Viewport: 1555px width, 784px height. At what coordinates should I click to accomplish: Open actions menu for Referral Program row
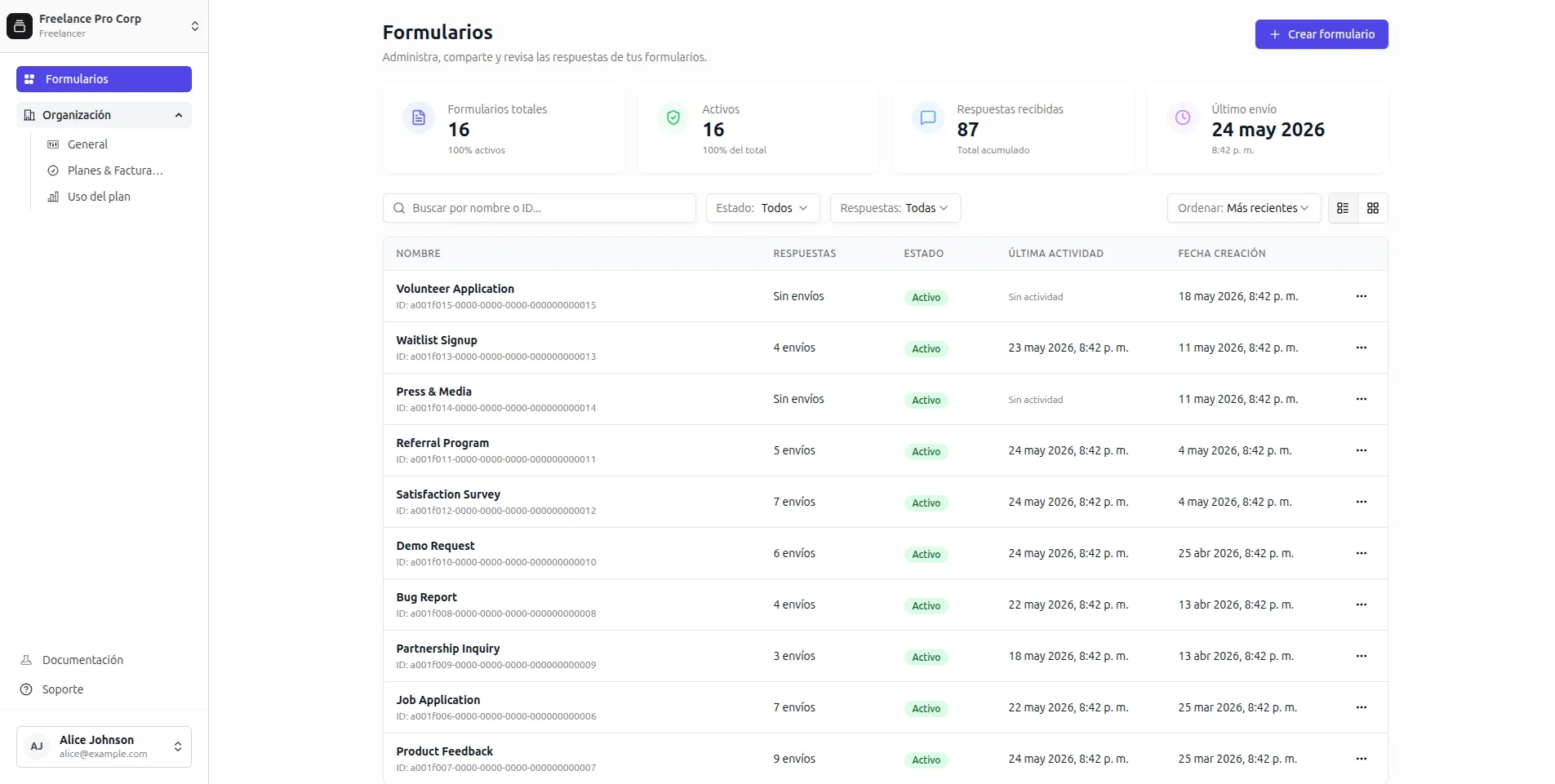1361,450
